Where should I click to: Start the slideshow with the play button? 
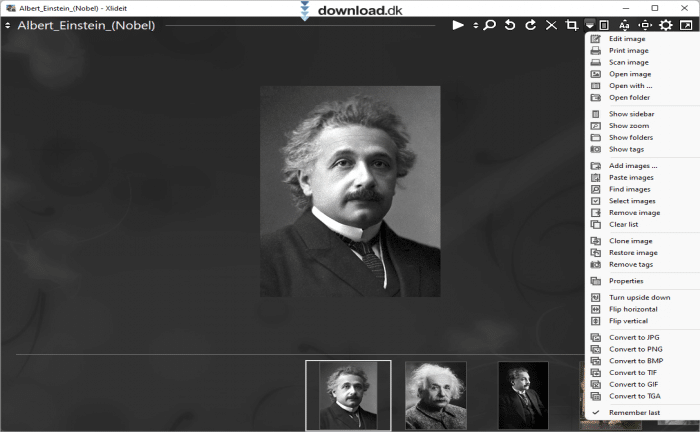point(458,25)
